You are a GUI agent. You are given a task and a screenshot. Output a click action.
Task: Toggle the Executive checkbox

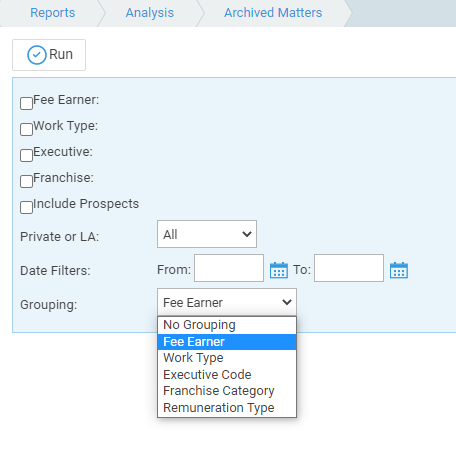[26, 155]
